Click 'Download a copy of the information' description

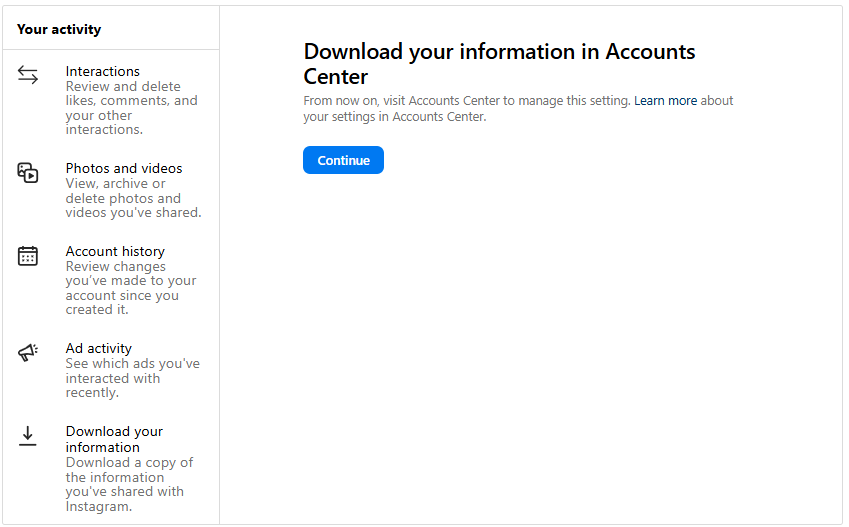[x=129, y=484]
